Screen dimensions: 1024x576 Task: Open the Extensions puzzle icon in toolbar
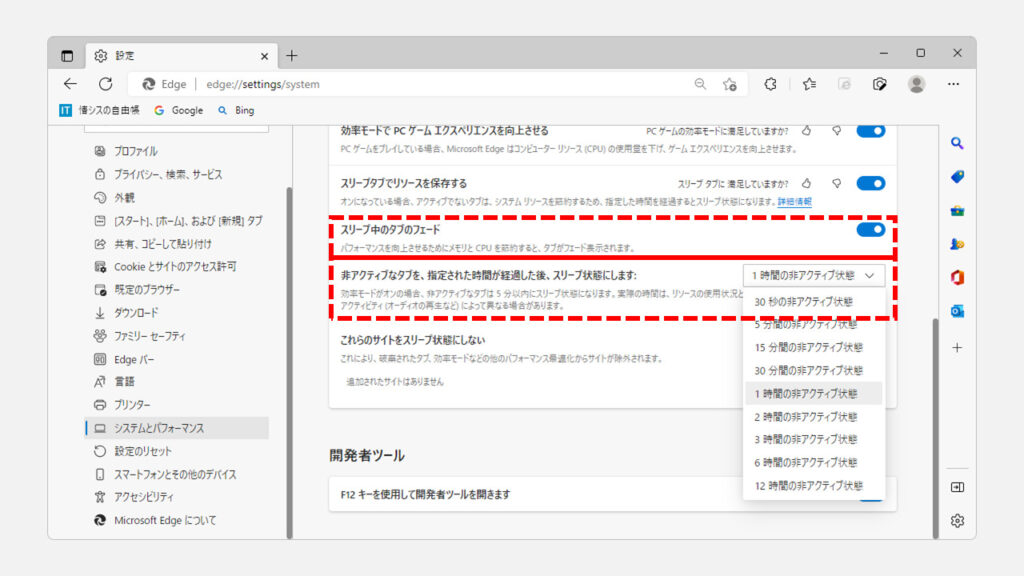770,84
